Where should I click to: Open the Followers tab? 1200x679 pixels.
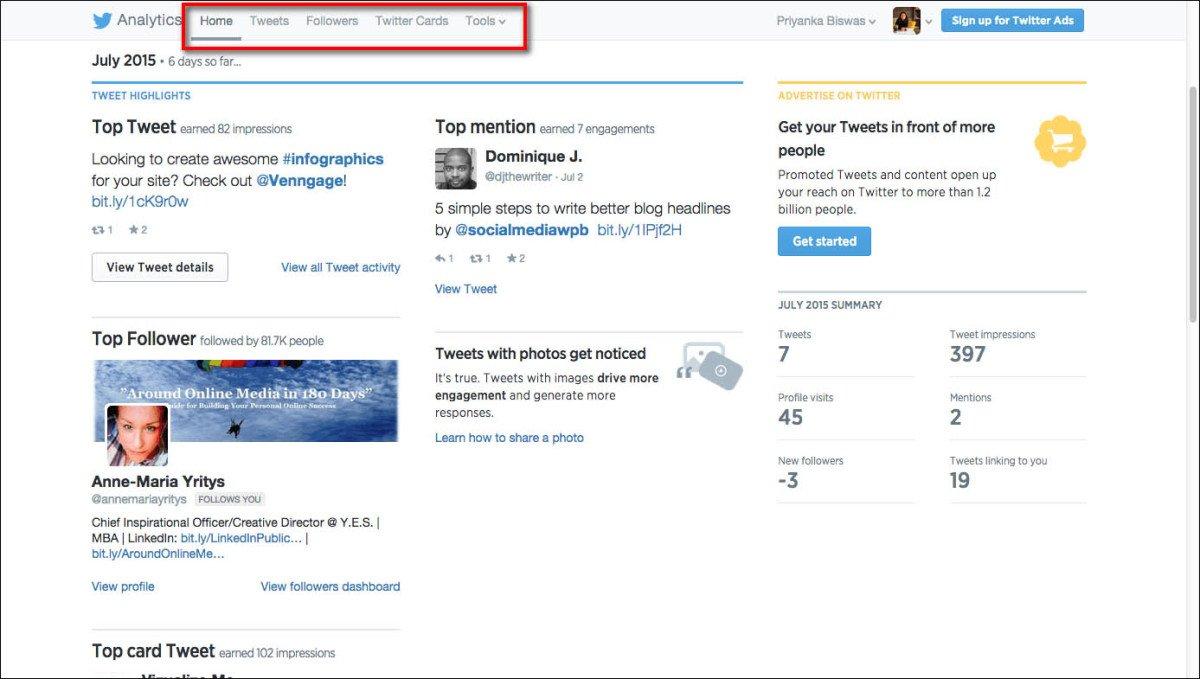[332, 21]
